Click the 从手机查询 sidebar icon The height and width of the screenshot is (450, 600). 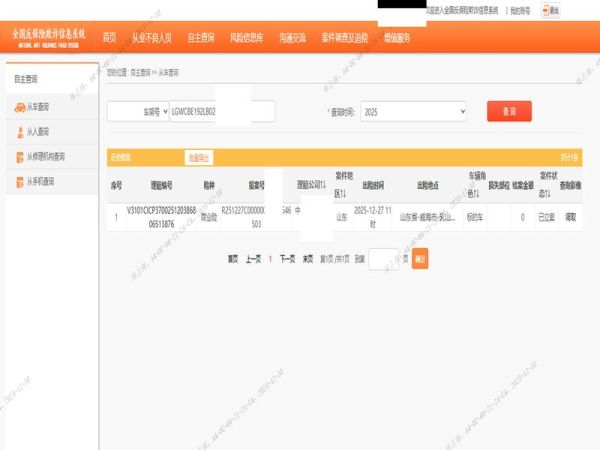tap(18, 182)
